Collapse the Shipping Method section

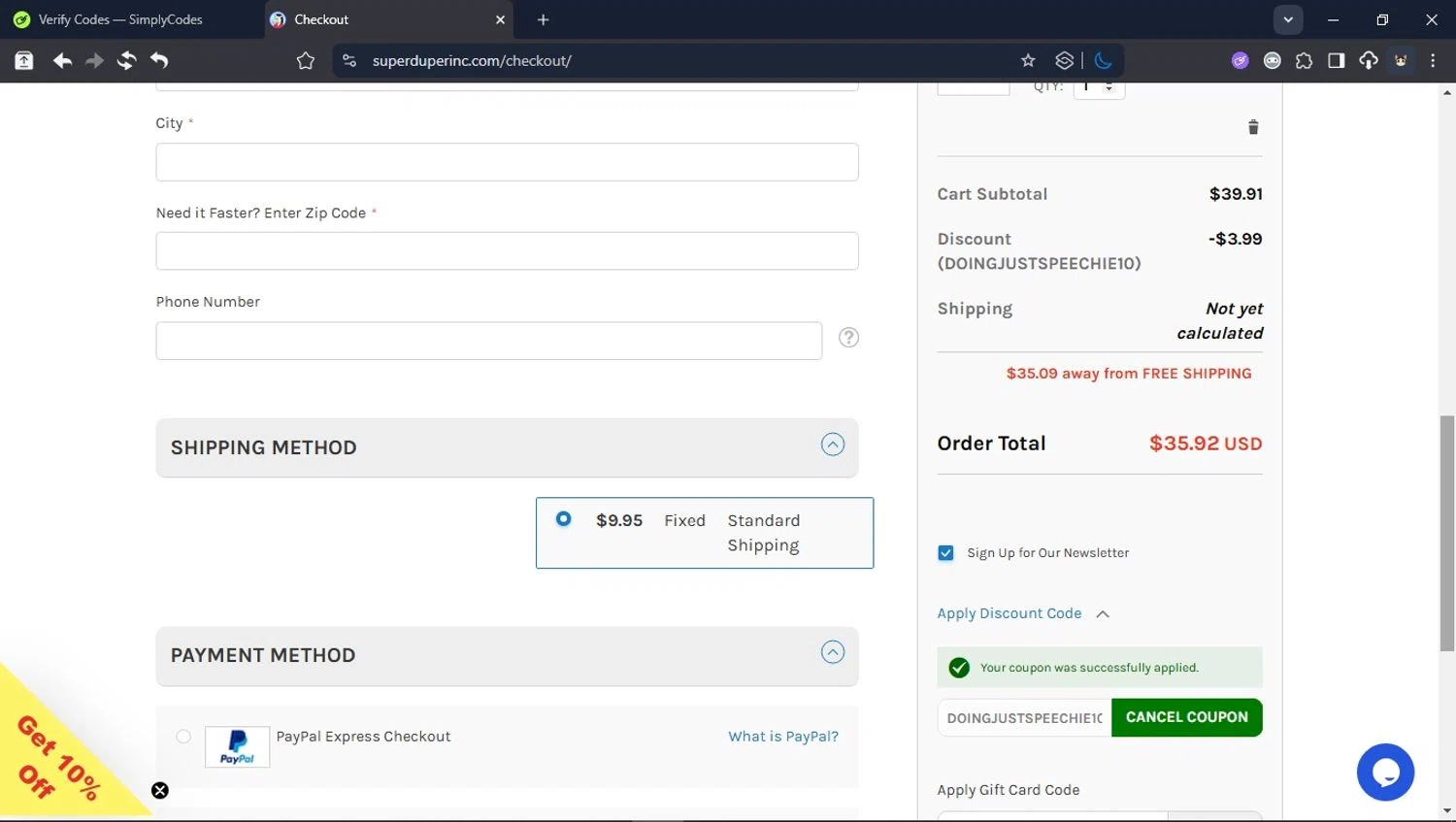833,444
